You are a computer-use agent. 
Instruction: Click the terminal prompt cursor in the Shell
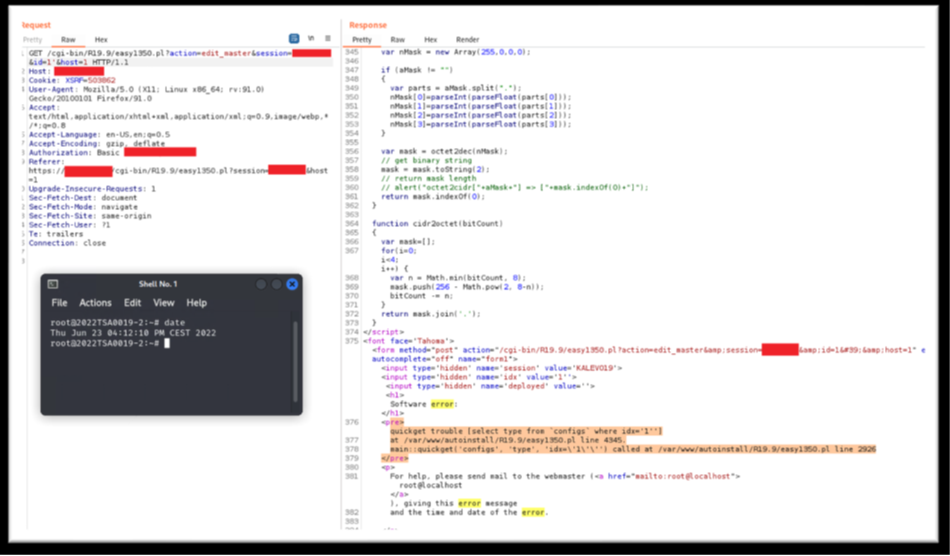pos(167,343)
